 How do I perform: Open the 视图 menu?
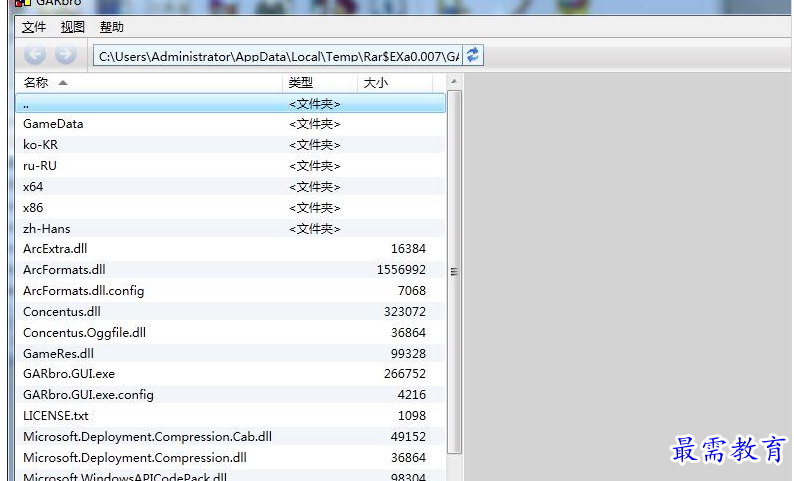pyautogui.click(x=72, y=27)
